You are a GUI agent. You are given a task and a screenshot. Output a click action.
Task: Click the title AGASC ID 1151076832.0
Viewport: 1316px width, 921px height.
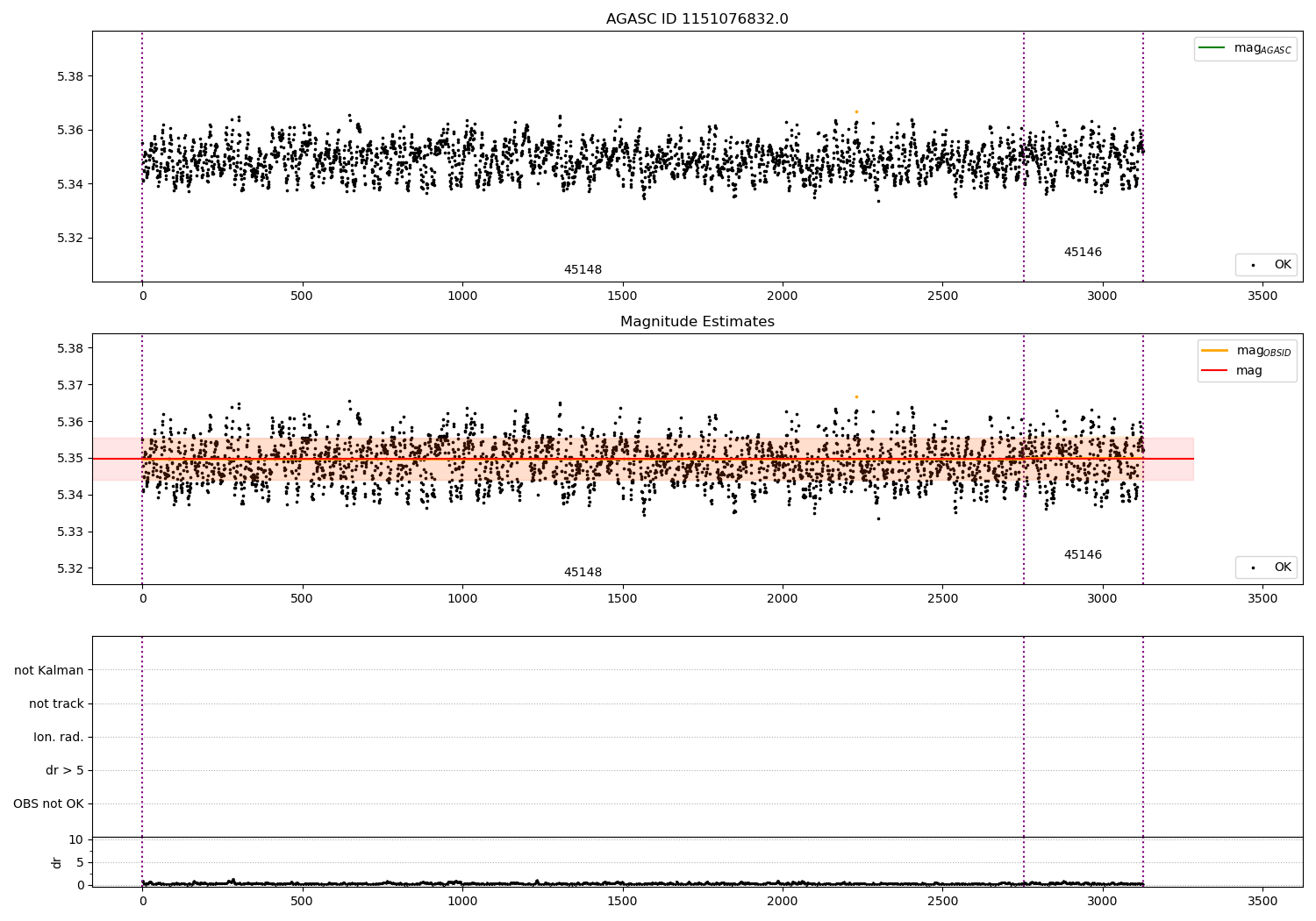(697, 19)
